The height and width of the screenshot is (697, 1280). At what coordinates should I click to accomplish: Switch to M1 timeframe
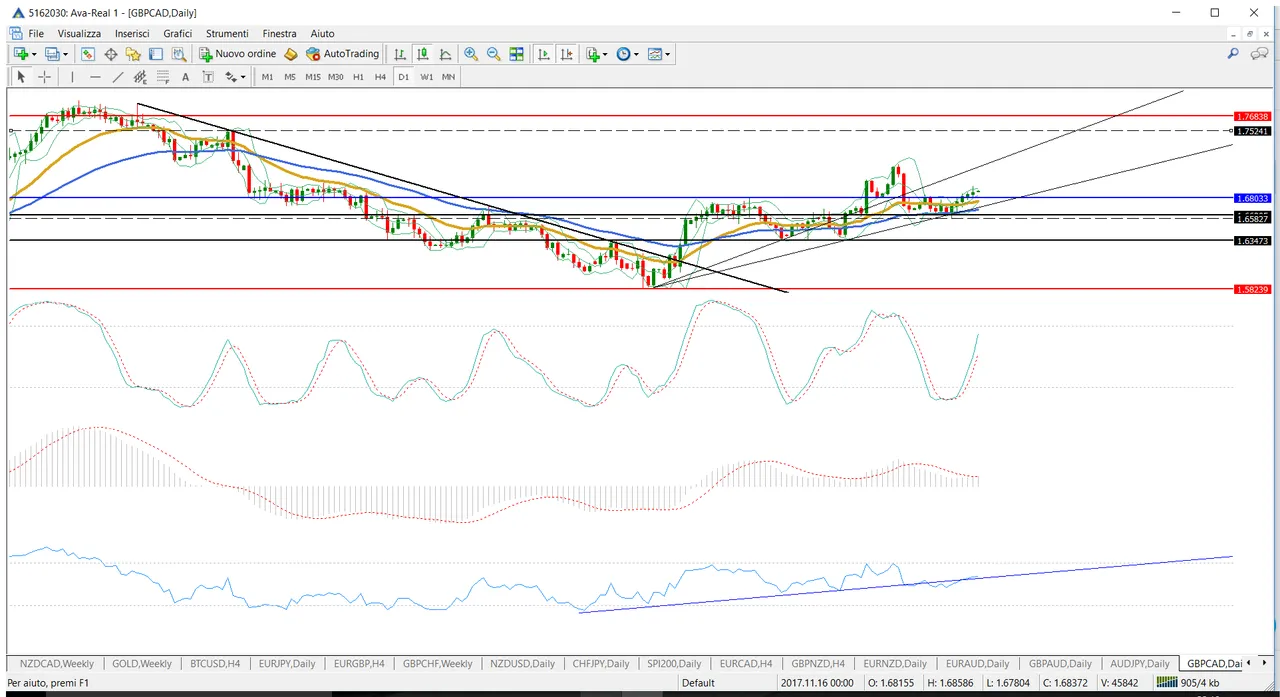tap(267, 77)
